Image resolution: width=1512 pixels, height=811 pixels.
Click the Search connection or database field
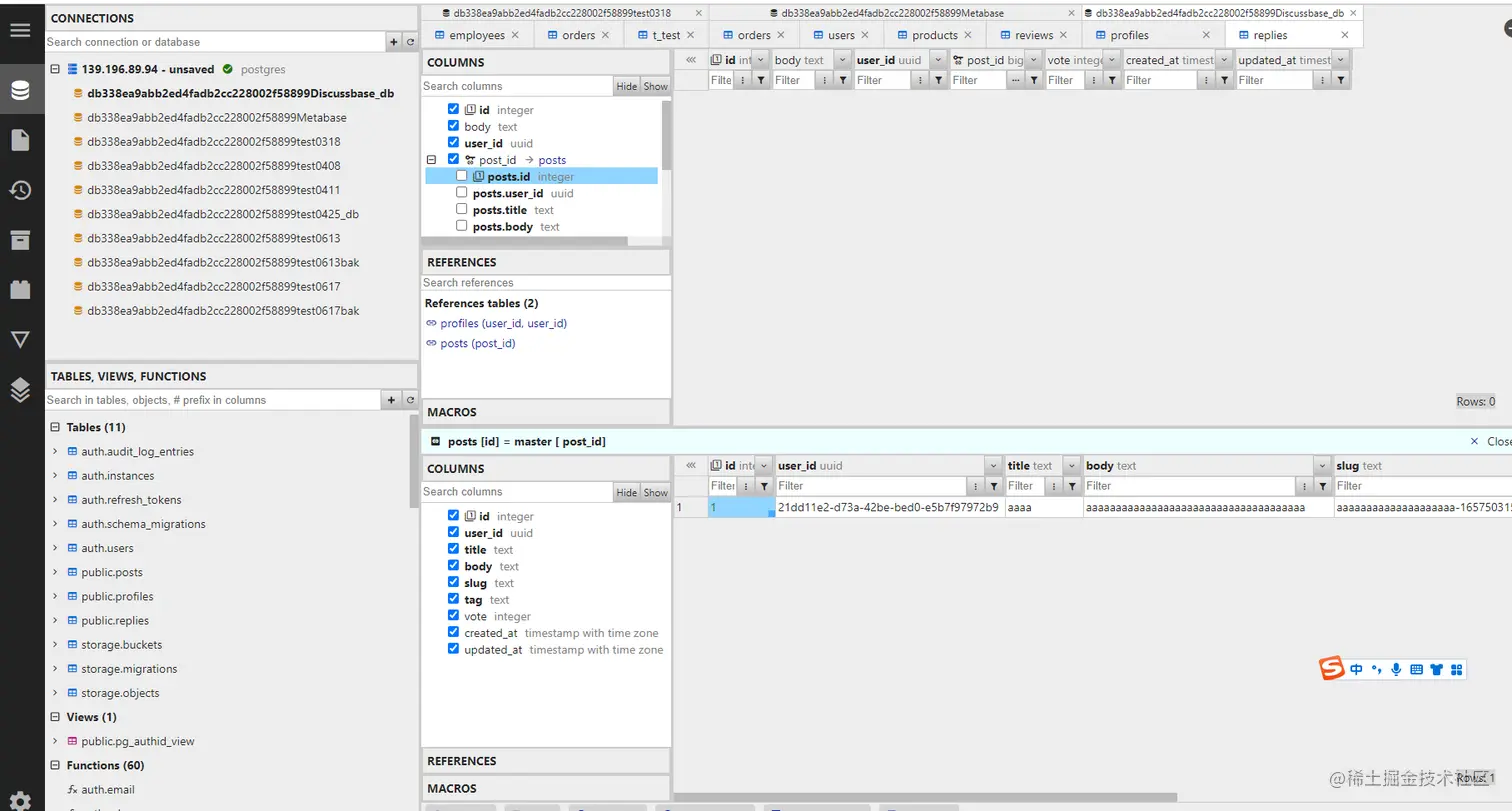[x=216, y=42]
